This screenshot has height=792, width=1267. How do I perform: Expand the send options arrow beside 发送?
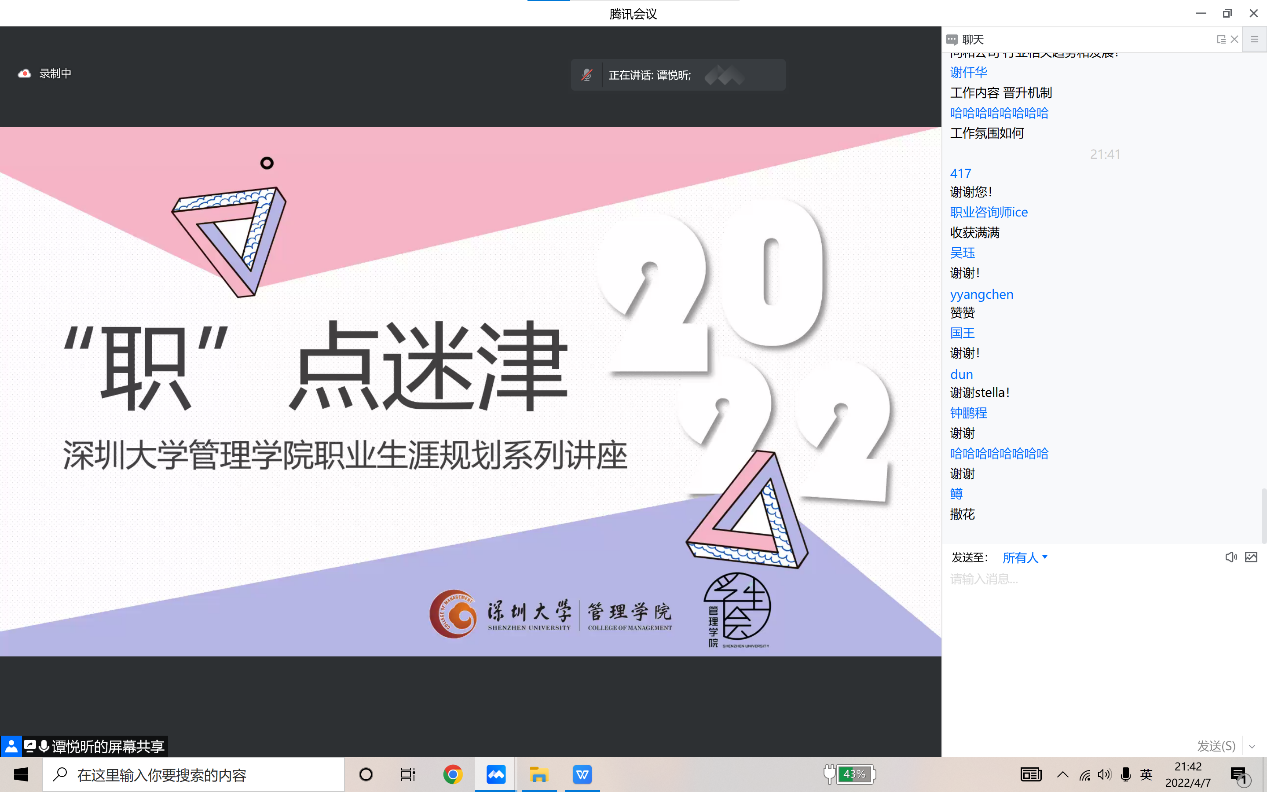(1252, 746)
